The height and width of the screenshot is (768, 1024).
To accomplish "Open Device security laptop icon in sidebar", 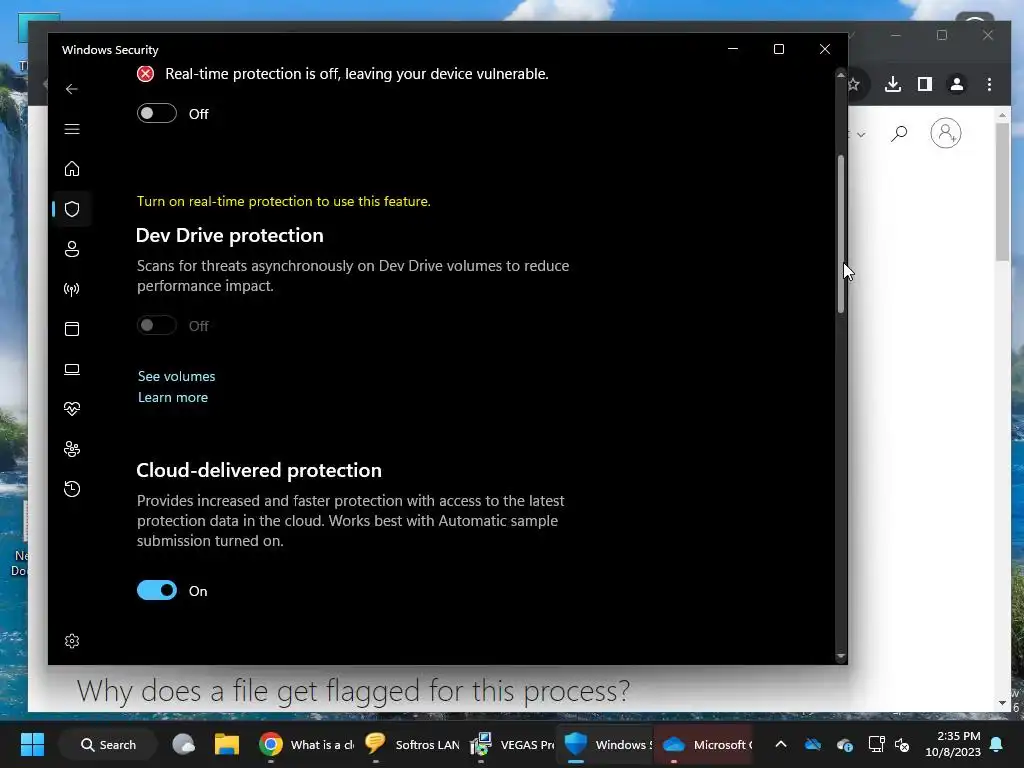I will [x=72, y=369].
